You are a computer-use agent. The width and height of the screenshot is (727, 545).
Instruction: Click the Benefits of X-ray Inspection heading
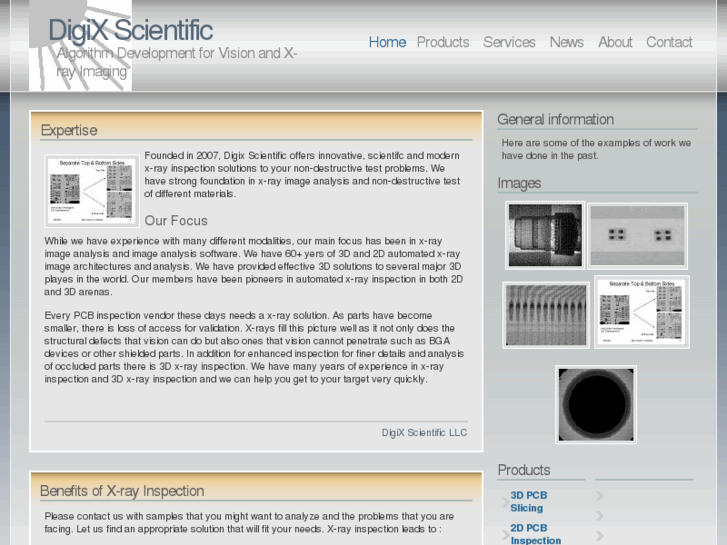pos(122,491)
